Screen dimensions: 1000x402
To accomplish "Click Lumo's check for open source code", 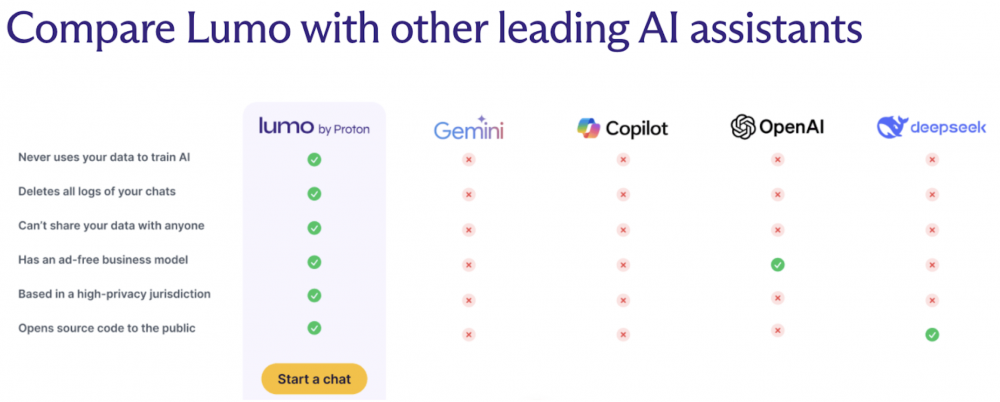I will 314,328.
